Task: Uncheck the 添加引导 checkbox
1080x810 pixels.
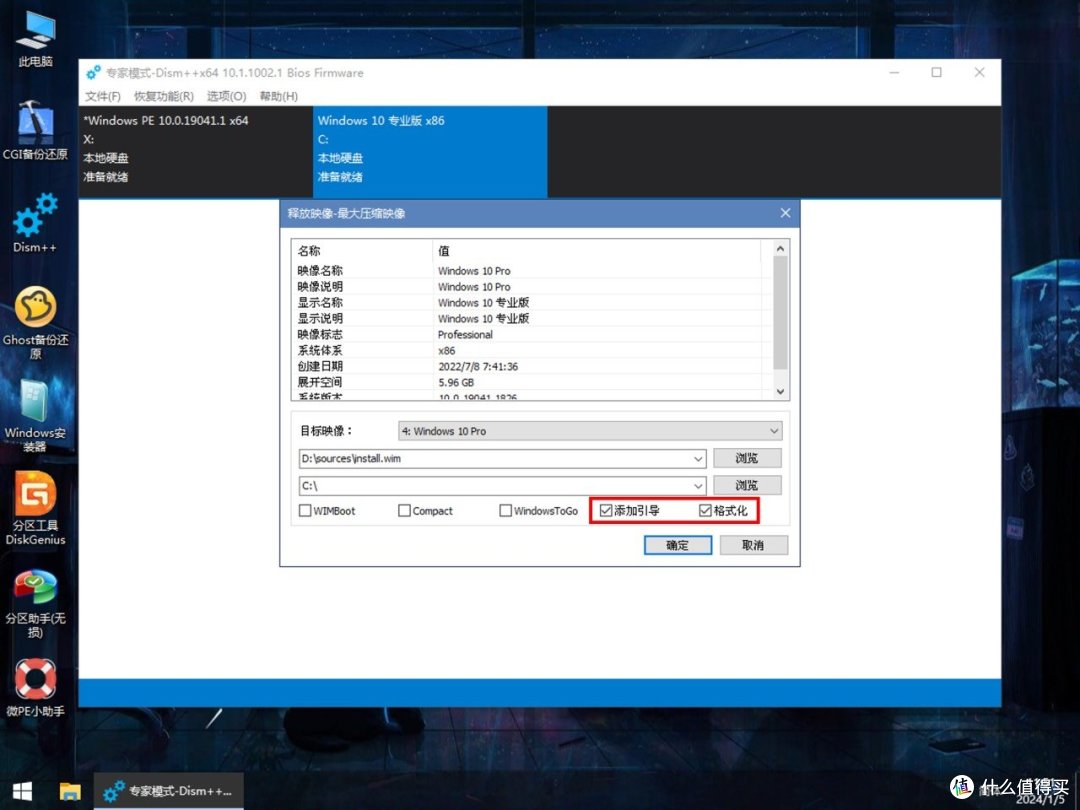Action: 606,510
